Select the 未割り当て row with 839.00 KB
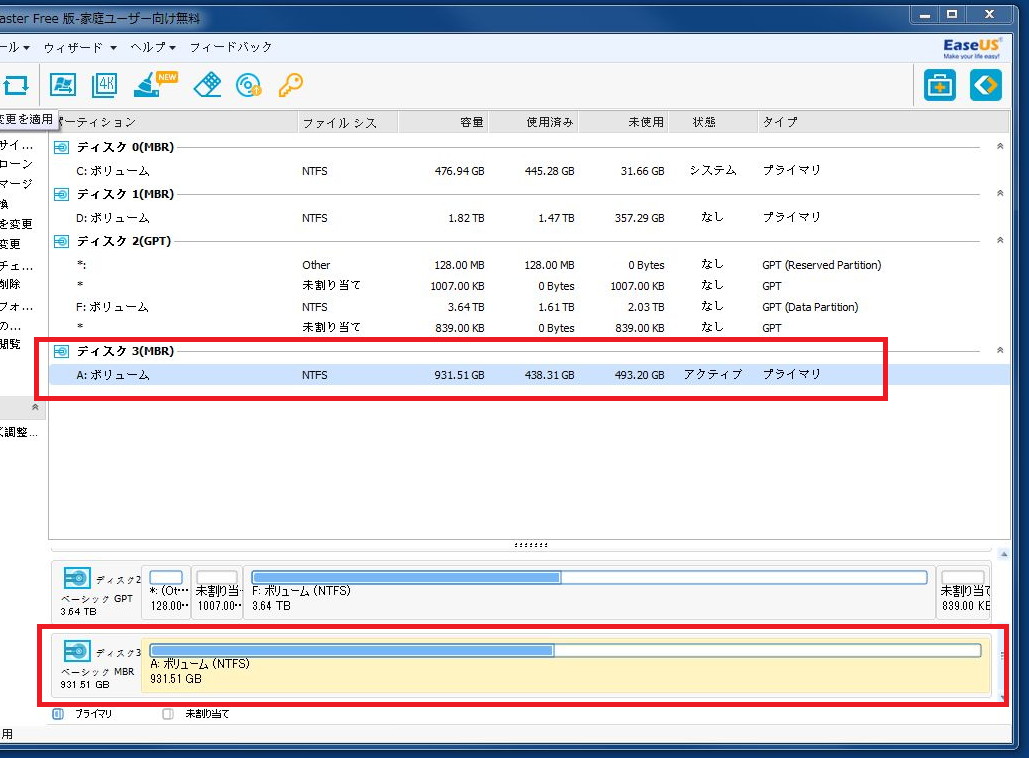Screen dimensions: 1029x758 [529, 327]
